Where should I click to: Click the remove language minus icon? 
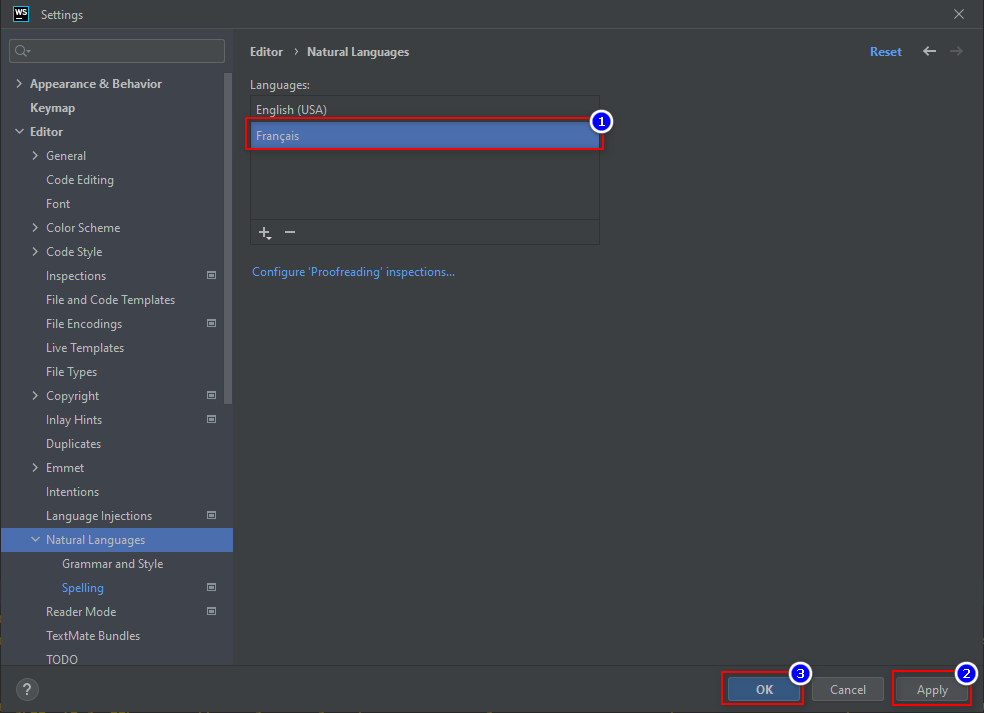point(290,232)
